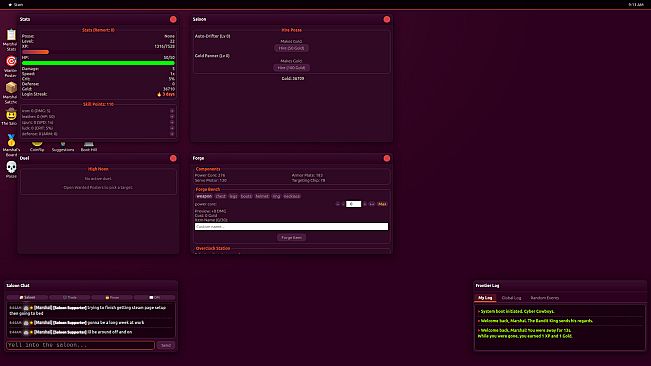Click the Overclock Station heading
This screenshot has width=651, height=366.
click(x=213, y=248)
